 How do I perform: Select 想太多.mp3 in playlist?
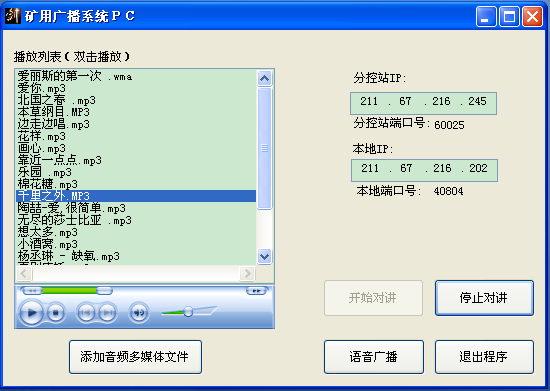[x=136, y=232]
